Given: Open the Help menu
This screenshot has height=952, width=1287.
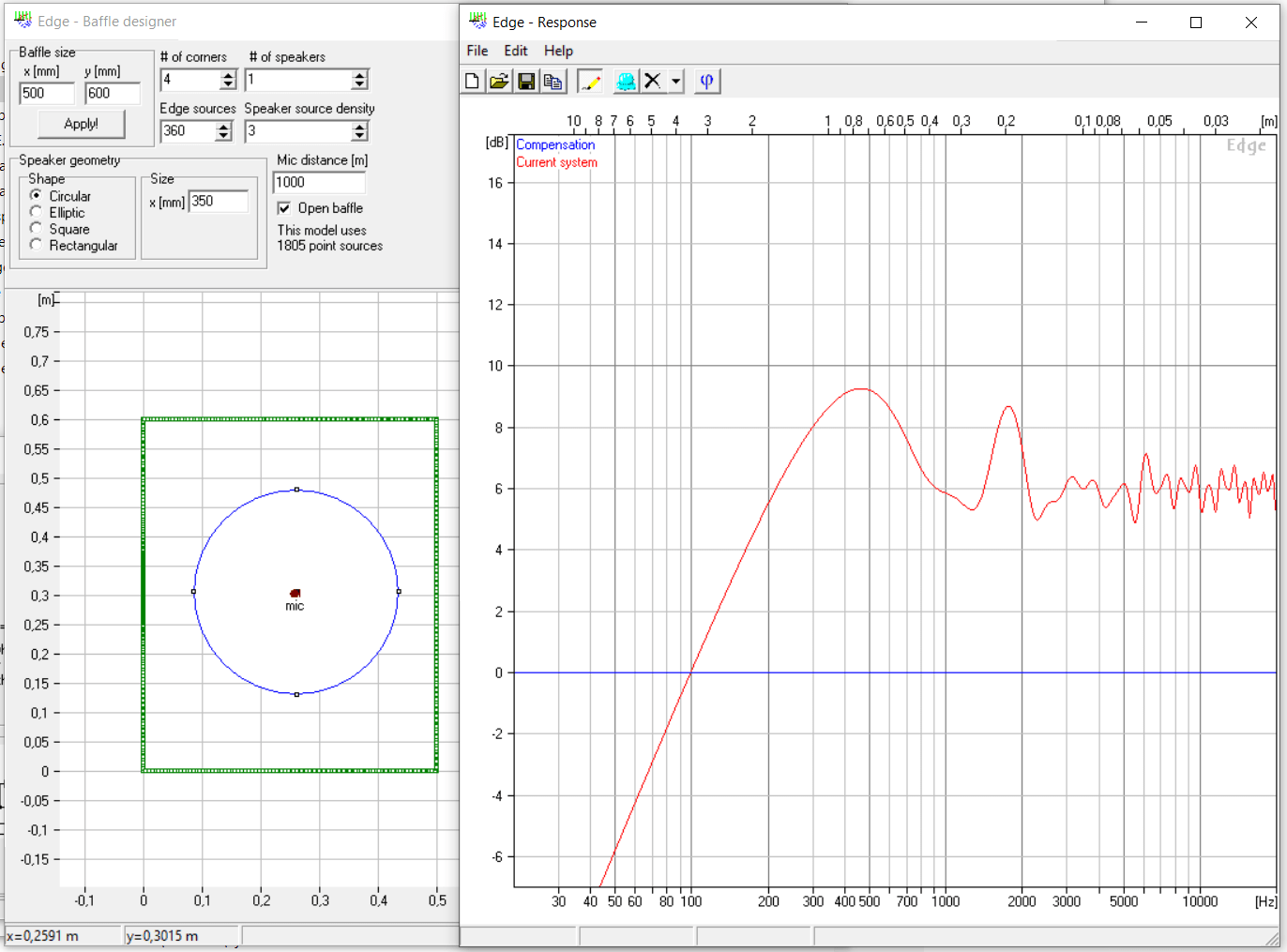Looking at the screenshot, I should (558, 51).
